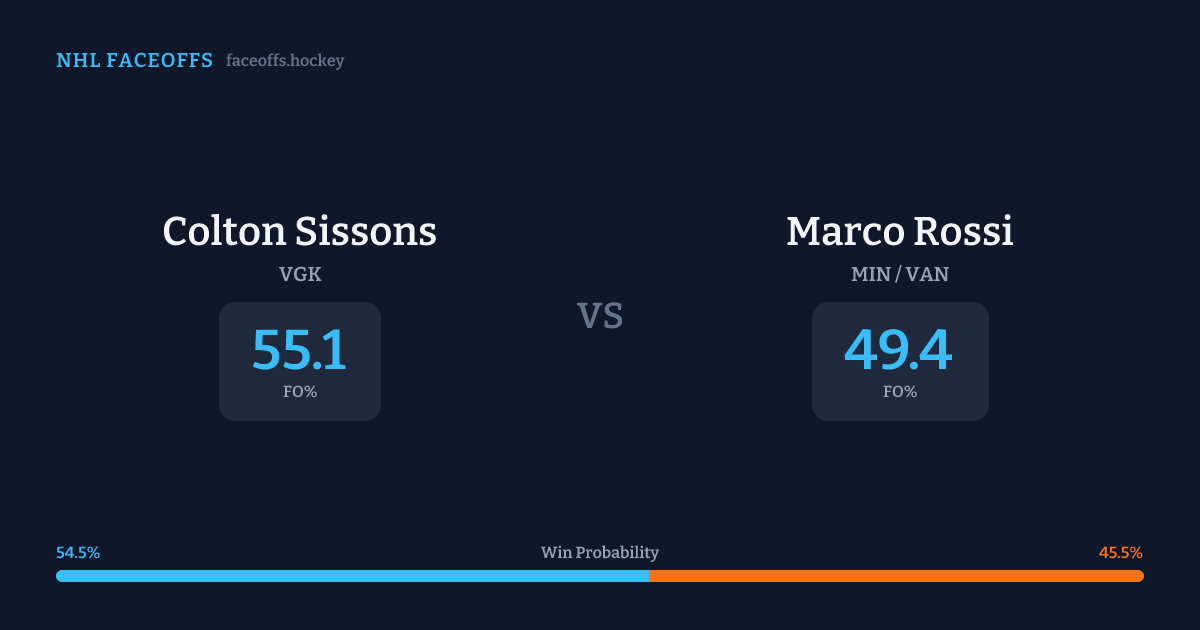Viewport: 1200px width, 630px height.
Task: Click the 54.5% win probability label
Action: click(78, 553)
